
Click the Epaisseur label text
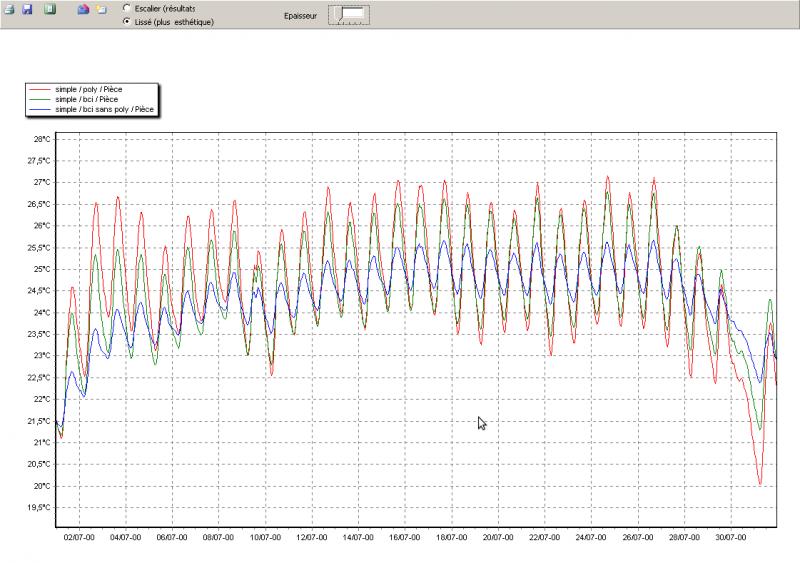point(302,15)
